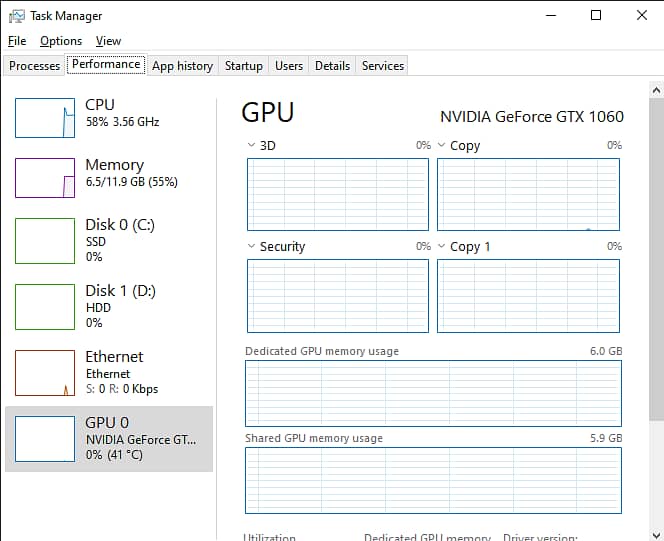
Task: Select the Performance tab
Action: 106,64
